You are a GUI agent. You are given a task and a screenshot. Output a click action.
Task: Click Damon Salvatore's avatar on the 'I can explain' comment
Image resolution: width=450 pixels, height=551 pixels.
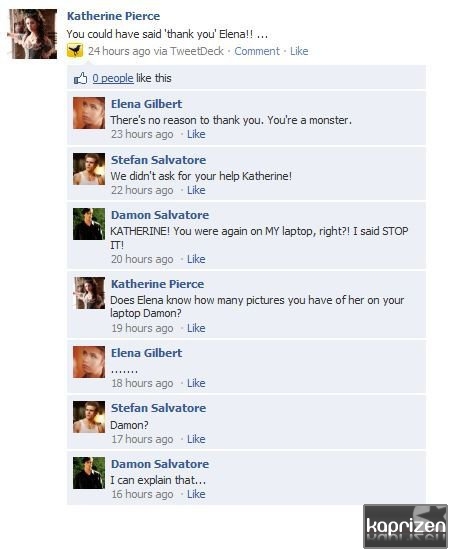pyautogui.click(x=89, y=473)
